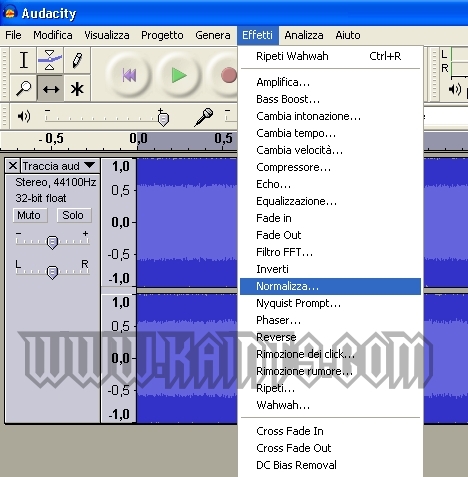Select the Time Shift arrow tool
468x477 pixels.
50,88
